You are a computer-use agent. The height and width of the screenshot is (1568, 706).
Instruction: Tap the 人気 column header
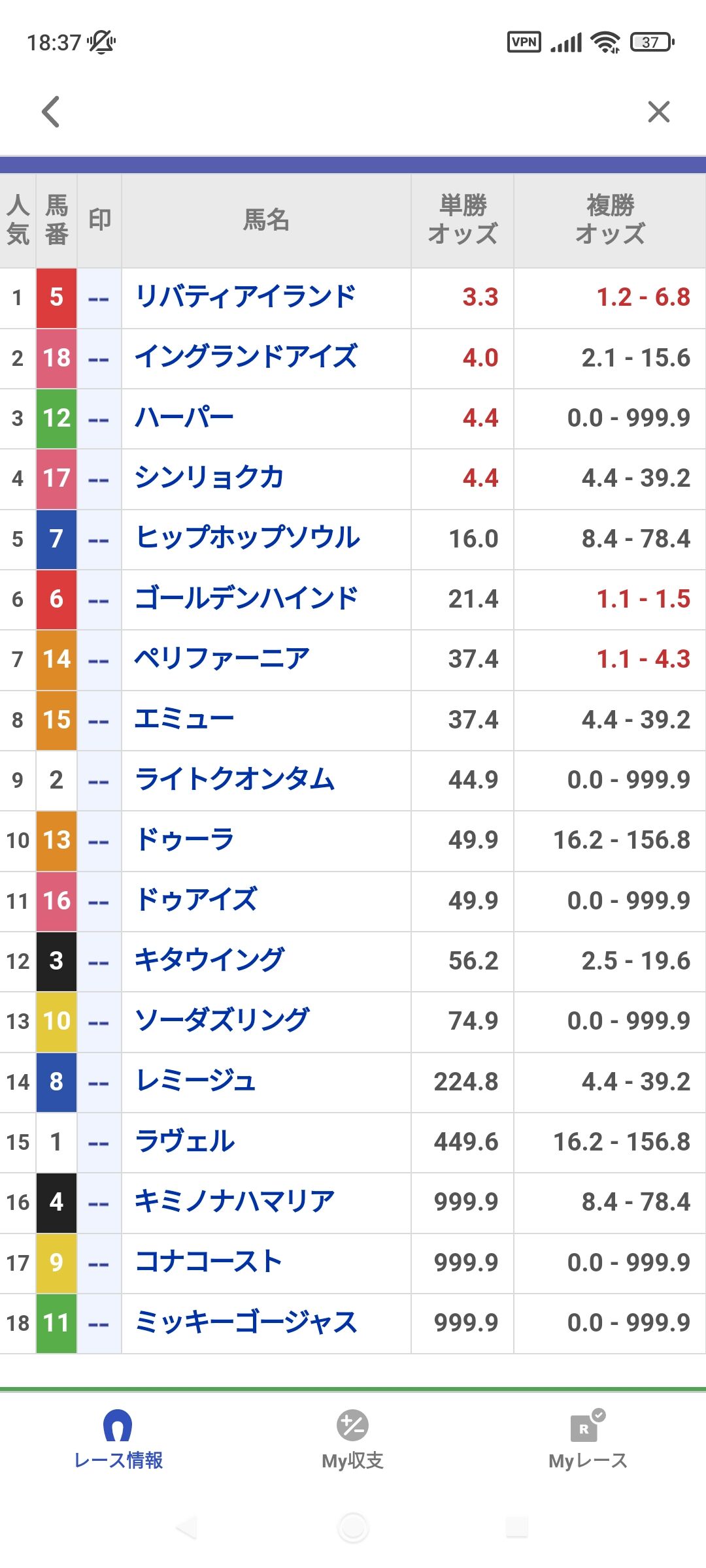pyautogui.click(x=18, y=220)
